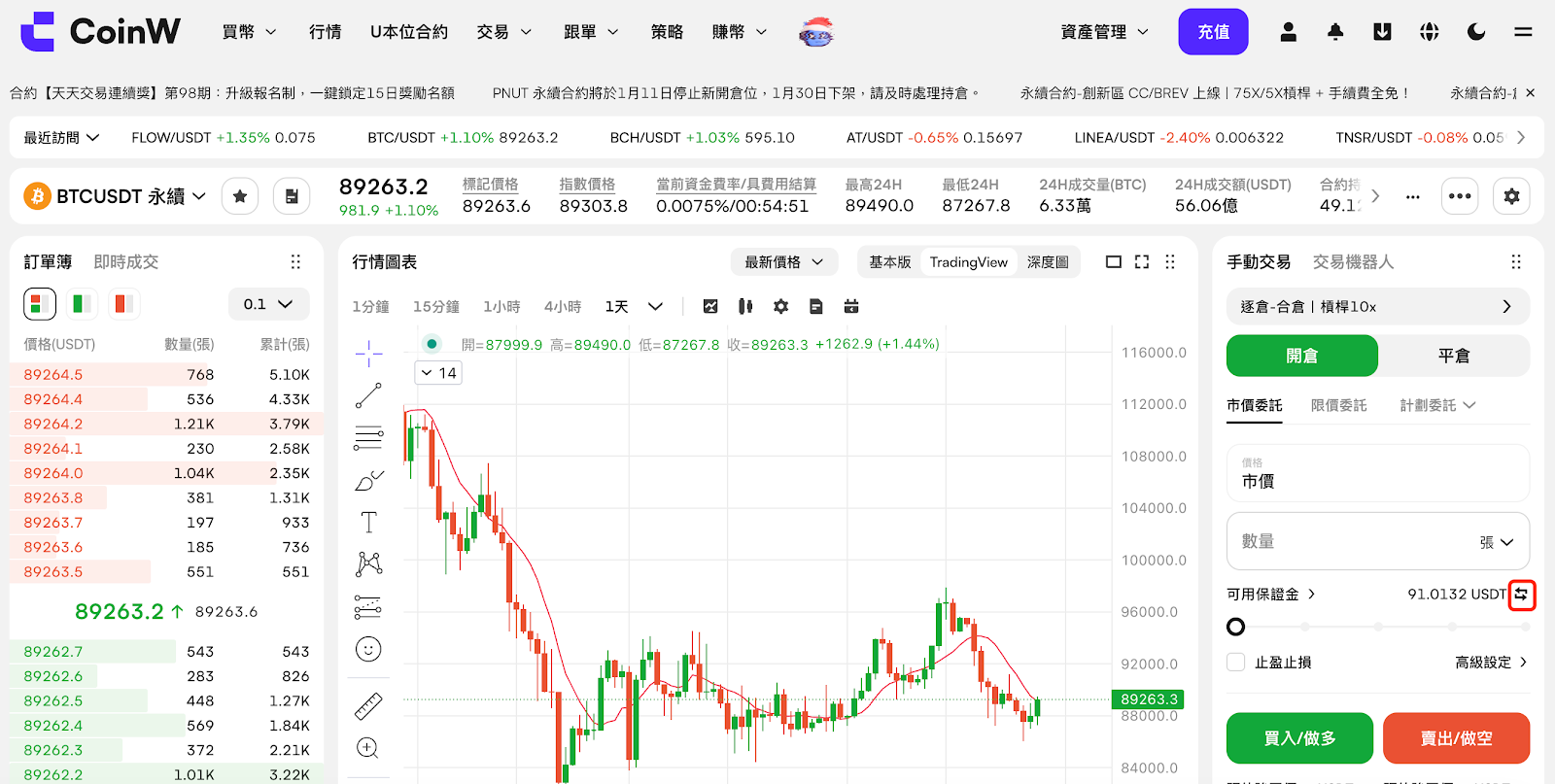Open the BTCUSDT 永續 pair selector
This screenshot has width=1555, height=784.
pos(117,196)
